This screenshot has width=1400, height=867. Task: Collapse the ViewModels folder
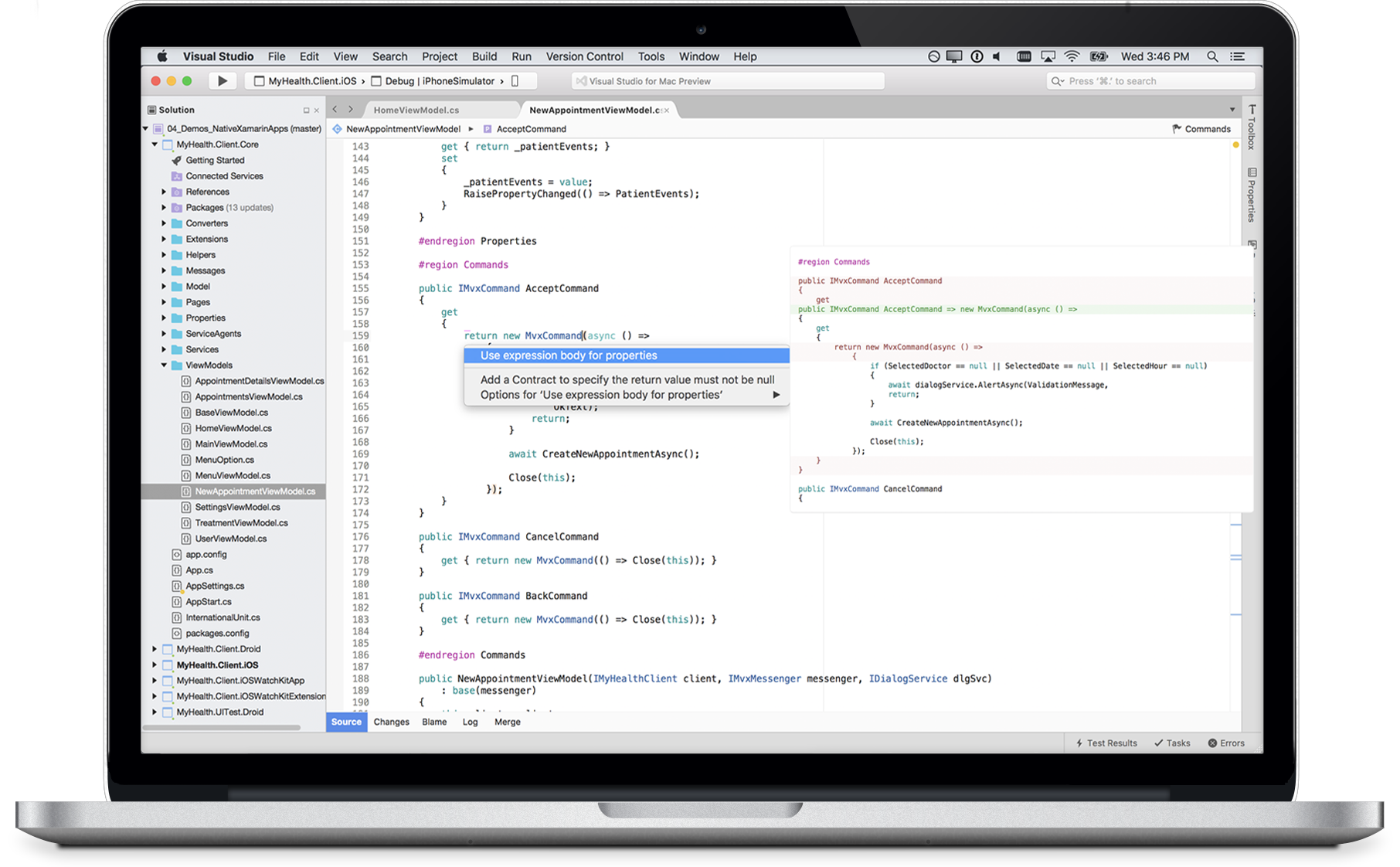[x=163, y=365]
